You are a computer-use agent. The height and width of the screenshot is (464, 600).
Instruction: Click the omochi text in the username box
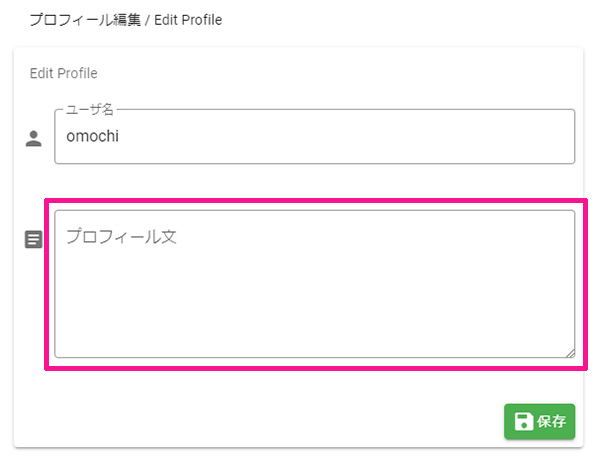[93, 136]
